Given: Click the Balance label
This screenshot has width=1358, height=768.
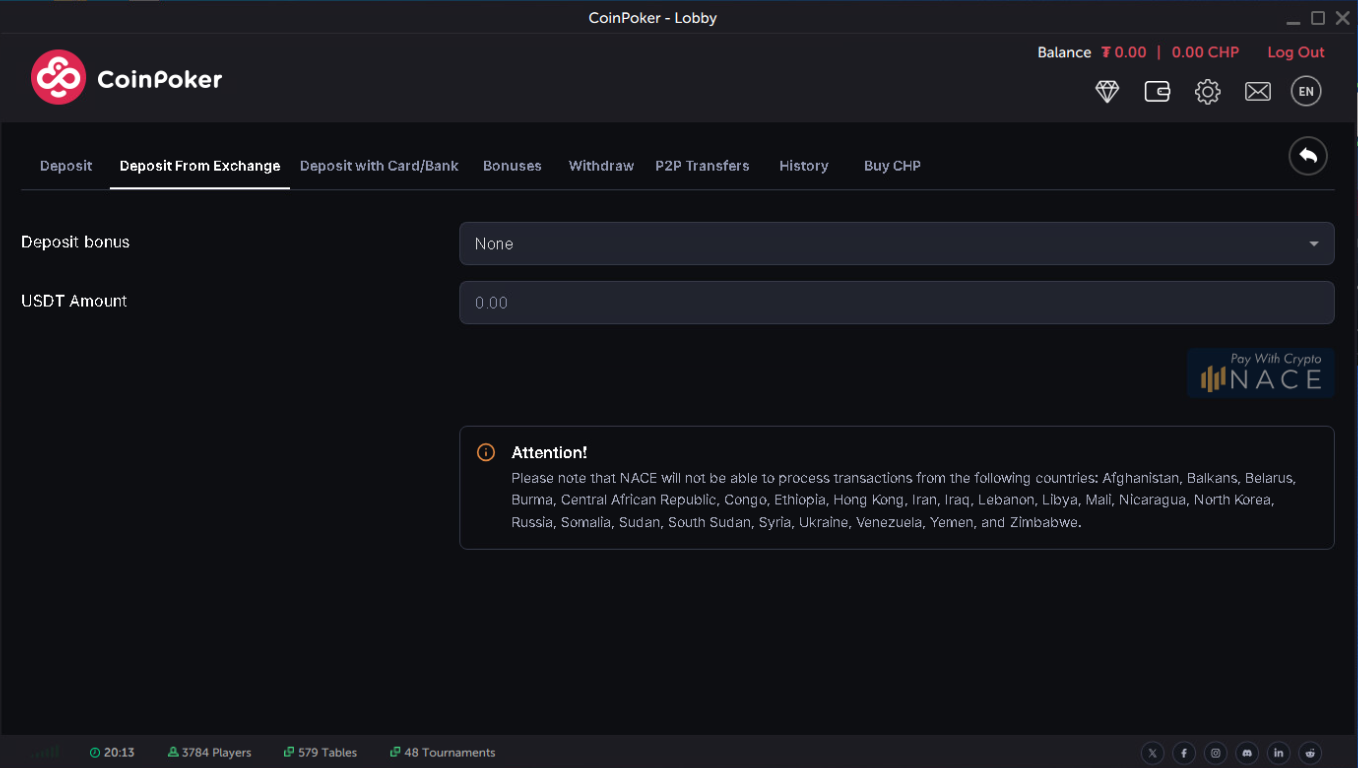Looking at the screenshot, I should (1064, 52).
